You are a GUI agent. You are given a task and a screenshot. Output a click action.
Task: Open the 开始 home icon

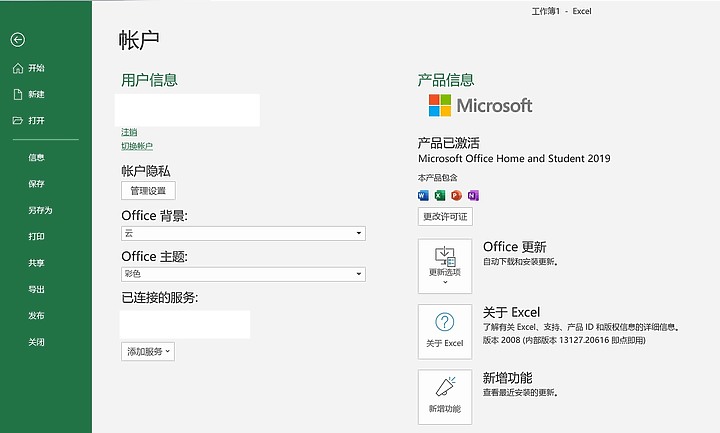point(18,68)
